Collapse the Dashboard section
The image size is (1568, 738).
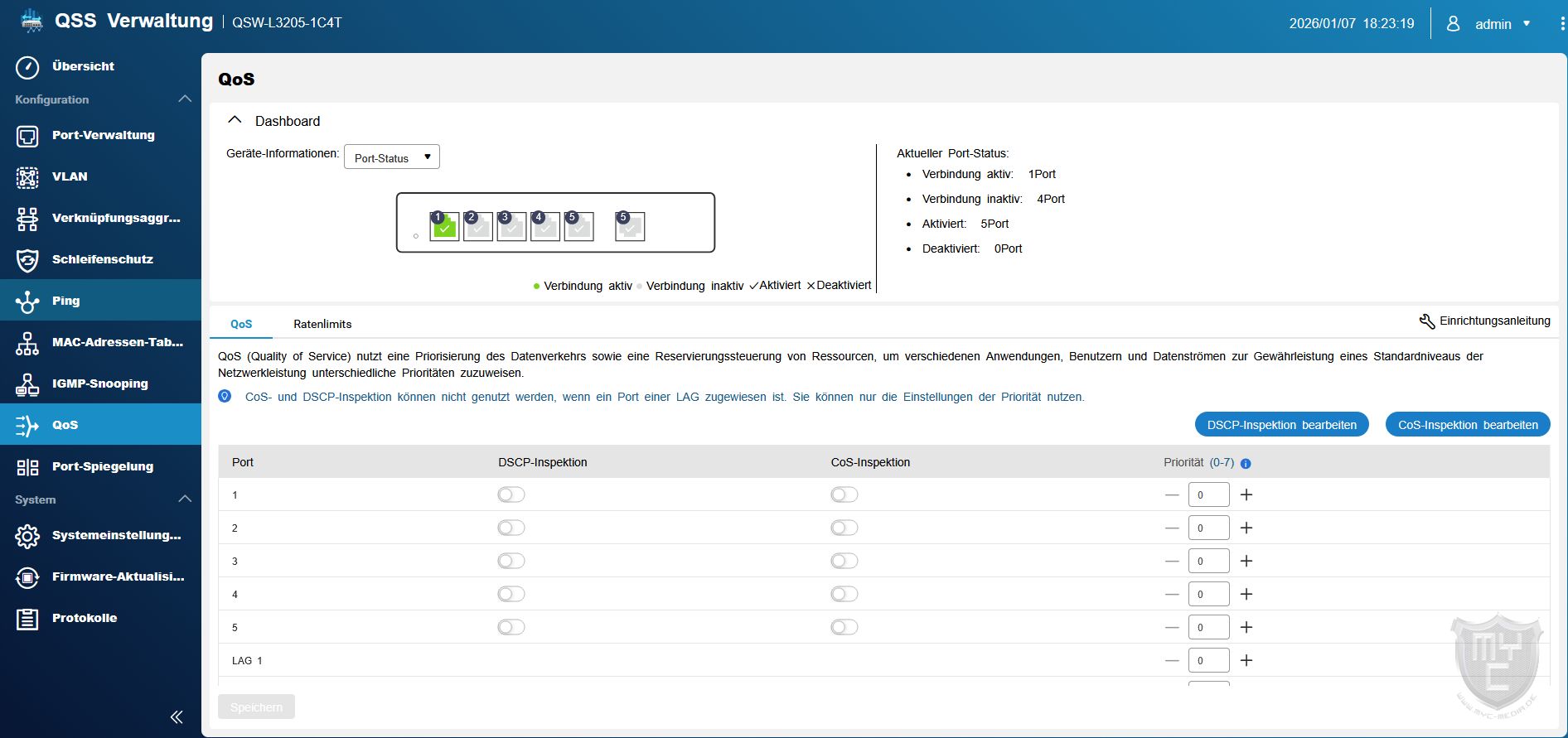pos(235,121)
